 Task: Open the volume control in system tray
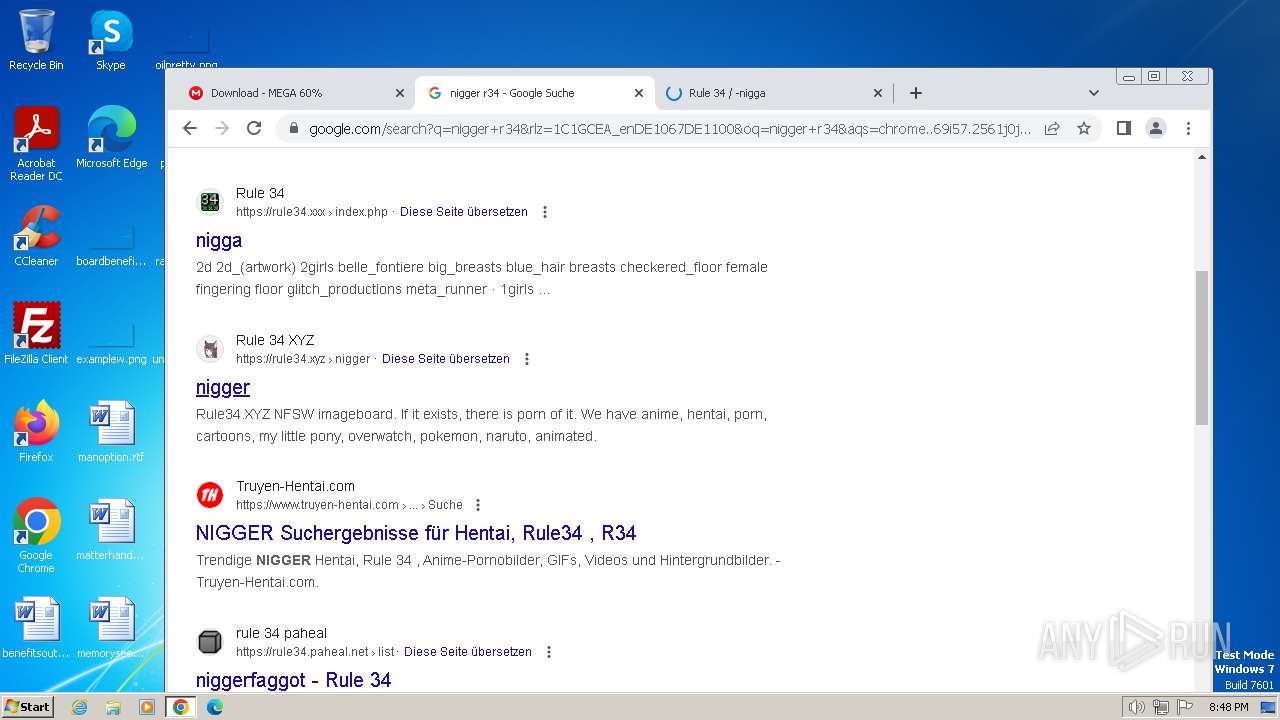(1136, 707)
